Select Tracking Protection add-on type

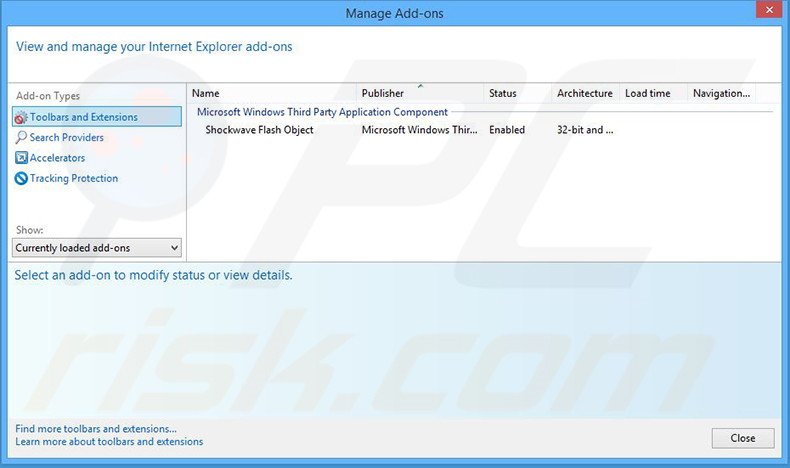(x=74, y=178)
